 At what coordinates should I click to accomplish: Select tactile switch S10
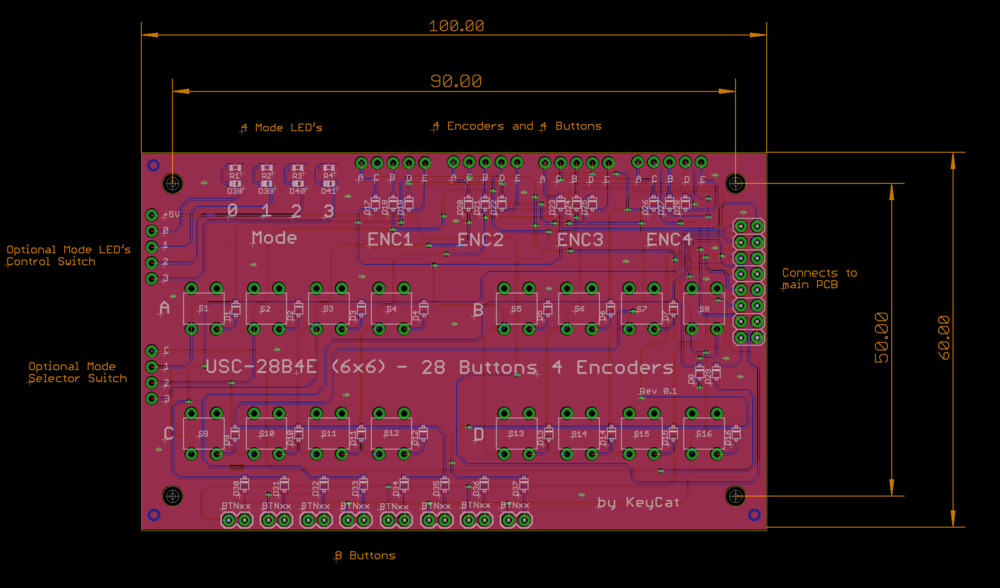[266, 434]
